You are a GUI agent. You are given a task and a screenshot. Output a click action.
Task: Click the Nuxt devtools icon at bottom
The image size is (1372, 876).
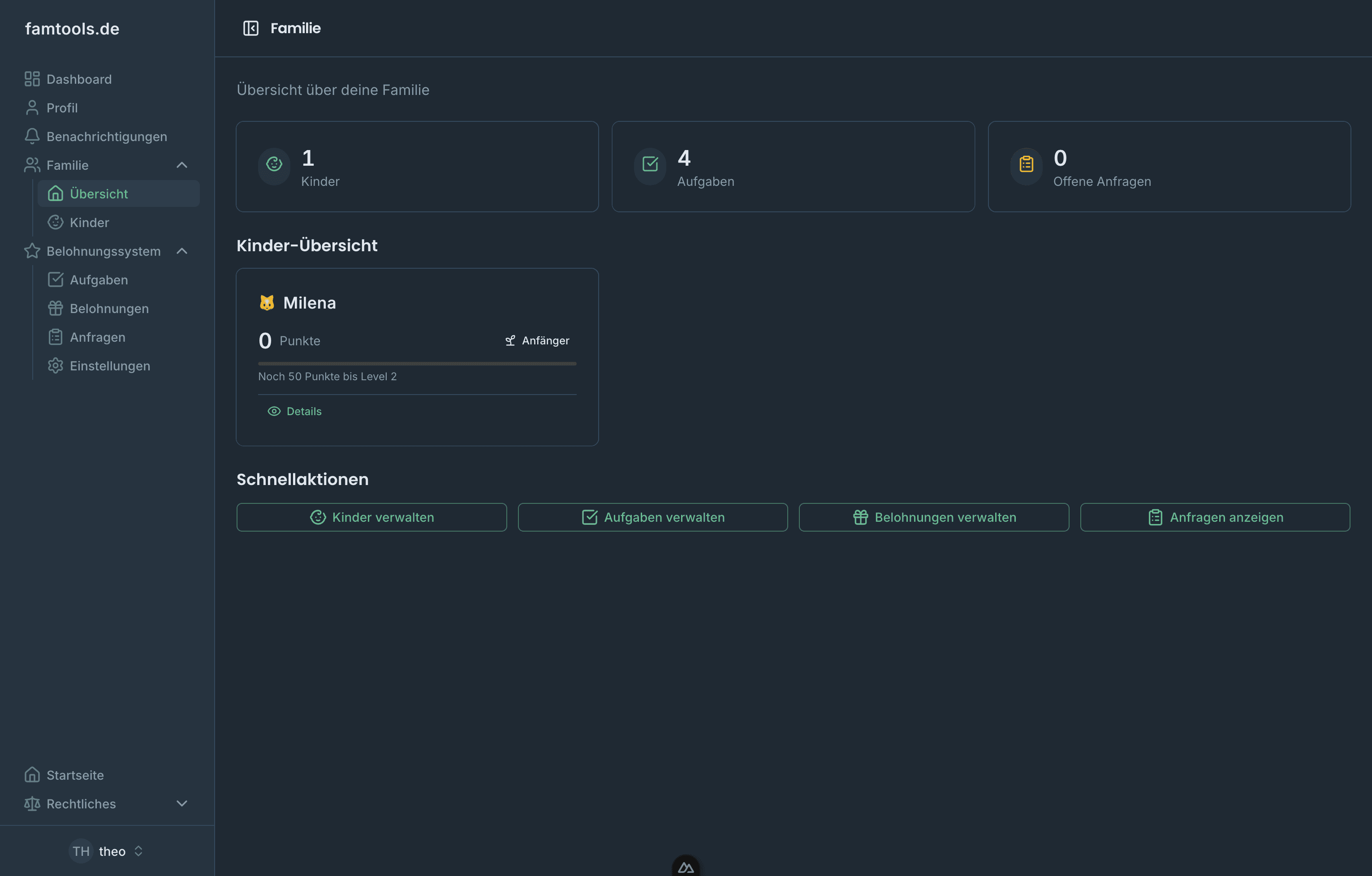(686, 867)
